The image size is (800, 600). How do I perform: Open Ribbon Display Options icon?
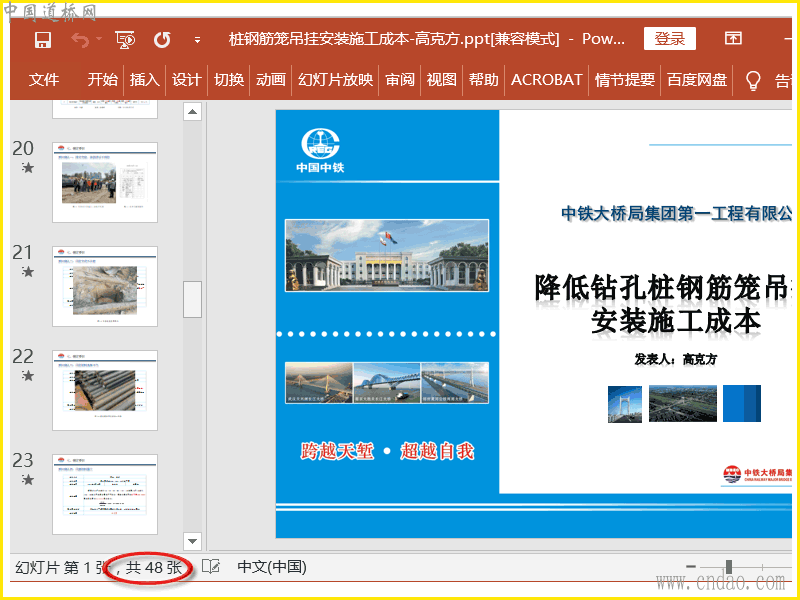click(733, 39)
